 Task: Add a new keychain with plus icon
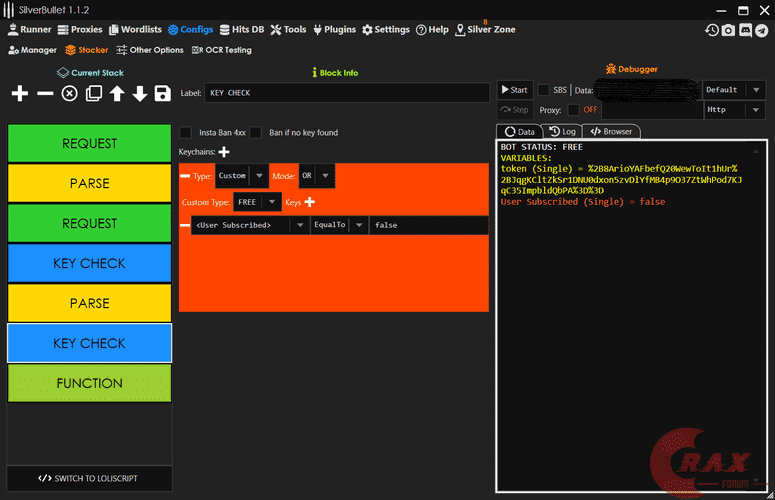click(x=224, y=152)
